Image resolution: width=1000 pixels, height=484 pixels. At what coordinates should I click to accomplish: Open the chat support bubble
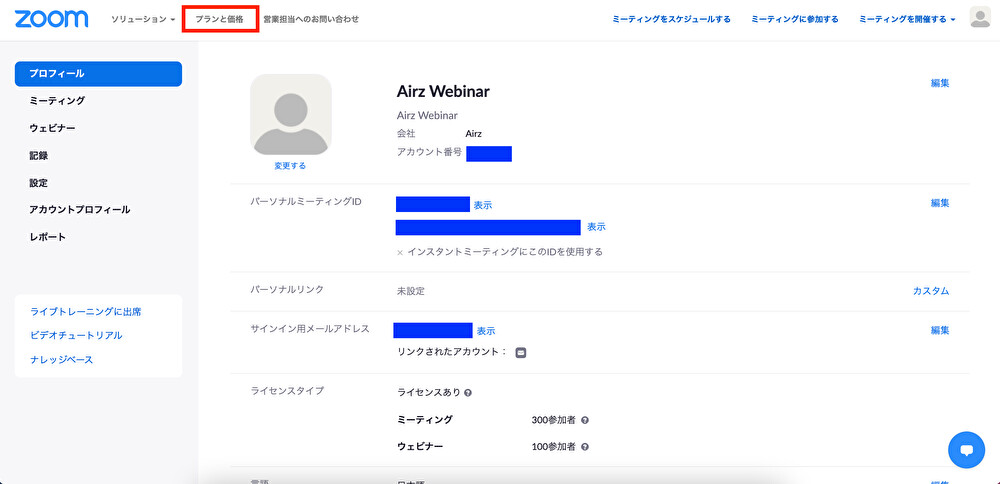[x=966, y=450]
